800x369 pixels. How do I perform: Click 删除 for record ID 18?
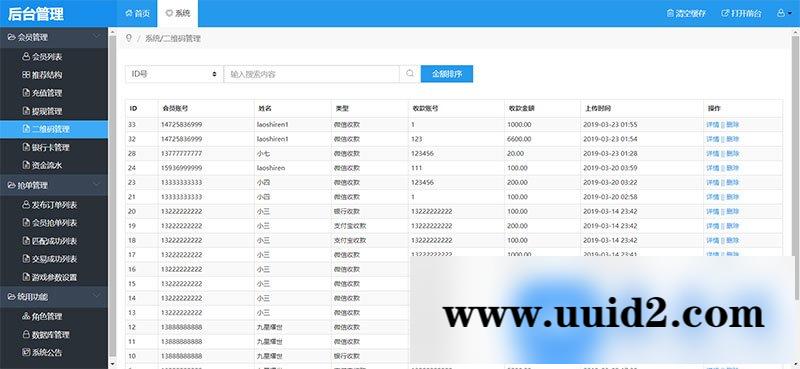point(733,240)
